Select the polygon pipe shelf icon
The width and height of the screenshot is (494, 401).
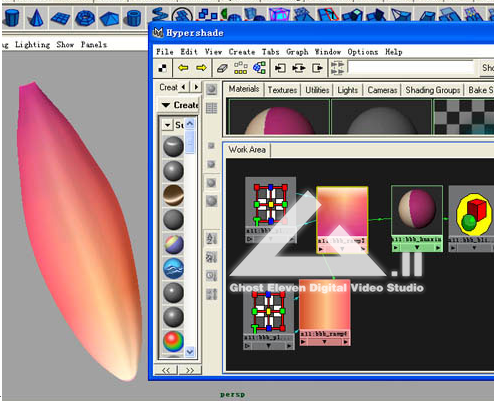coord(133,18)
